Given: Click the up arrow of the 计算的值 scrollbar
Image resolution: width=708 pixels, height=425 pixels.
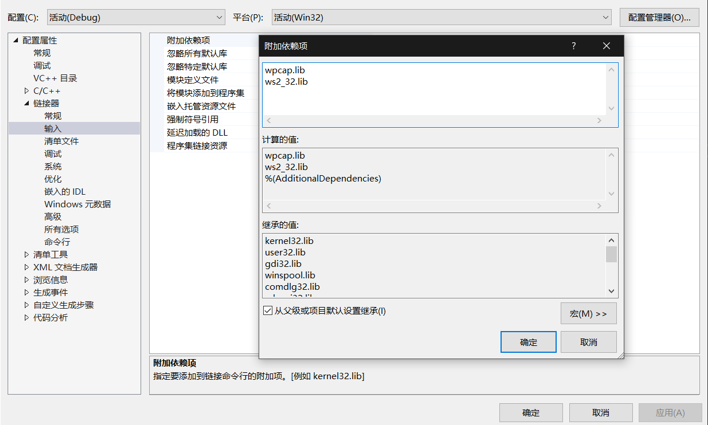Looking at the screenshot, I should (611, 155).
